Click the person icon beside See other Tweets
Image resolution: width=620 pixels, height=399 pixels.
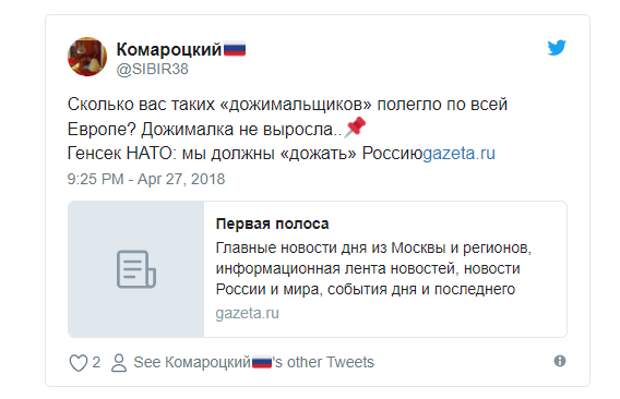point(119,363)
